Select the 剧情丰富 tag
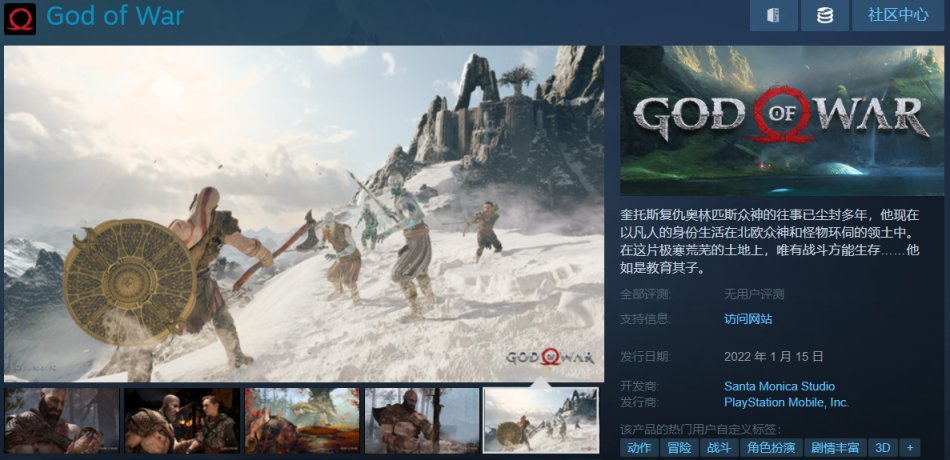Image resolution: width=950 pixels, height=460 pixels. point(835,448)
